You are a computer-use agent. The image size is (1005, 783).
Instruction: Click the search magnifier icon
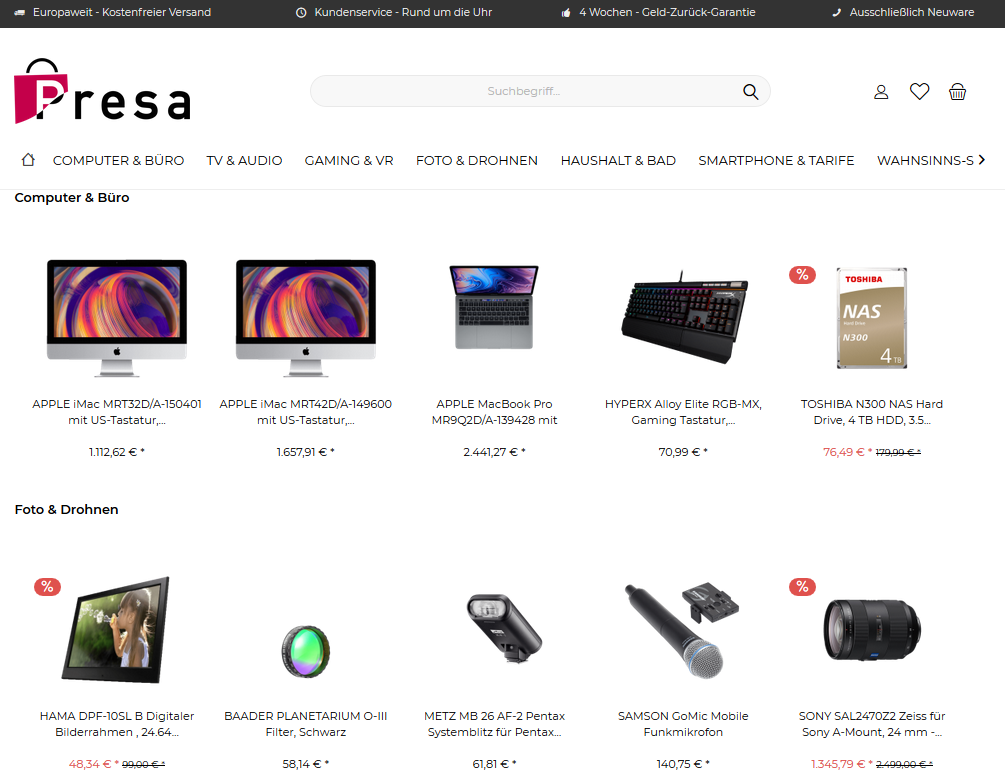click(751, 92)
